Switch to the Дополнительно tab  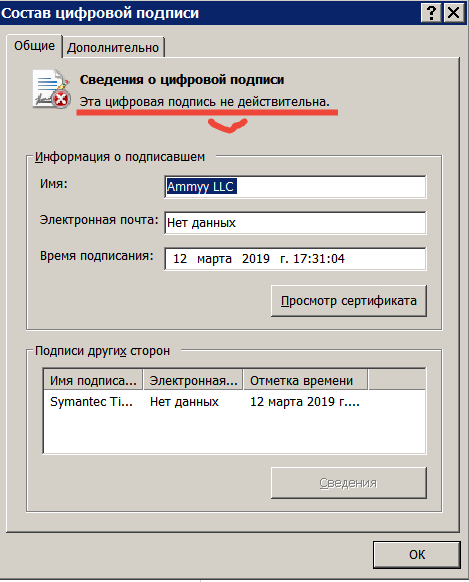(x=113, y=48)
